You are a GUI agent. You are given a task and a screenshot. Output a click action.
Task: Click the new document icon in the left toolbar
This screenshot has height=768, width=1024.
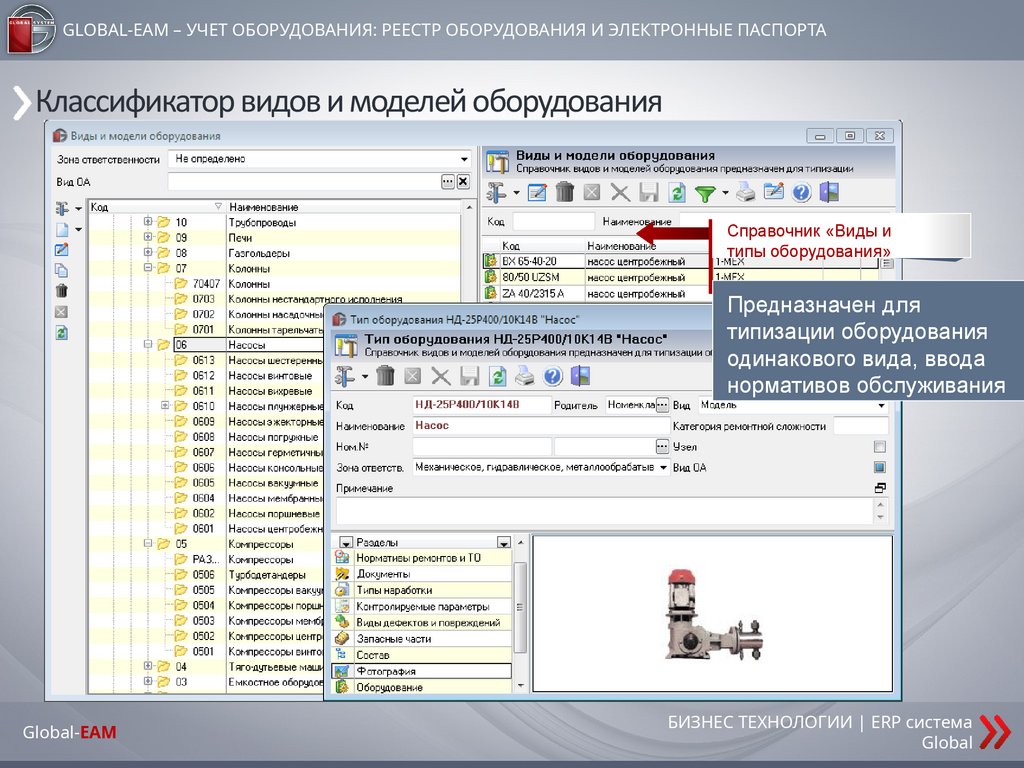coord(62,229)
